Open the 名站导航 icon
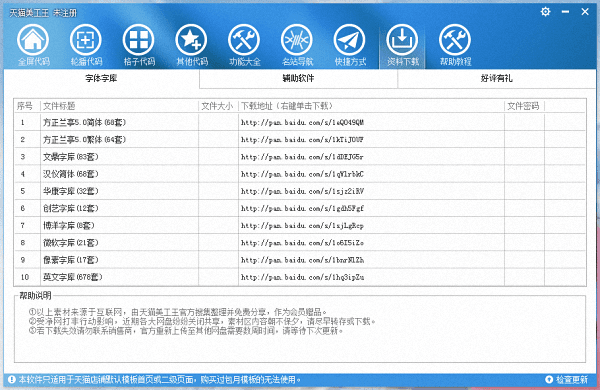 [x=297, y=40]
